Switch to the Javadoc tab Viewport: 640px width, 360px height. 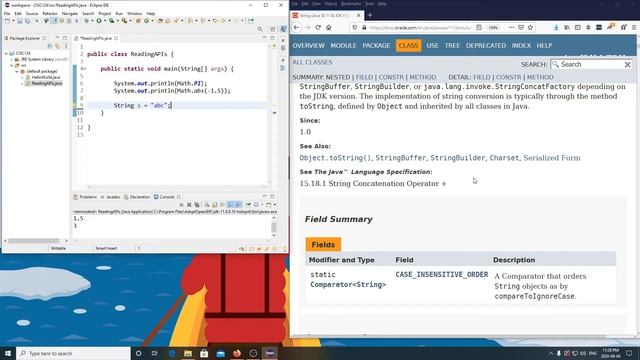pos(111,197)
